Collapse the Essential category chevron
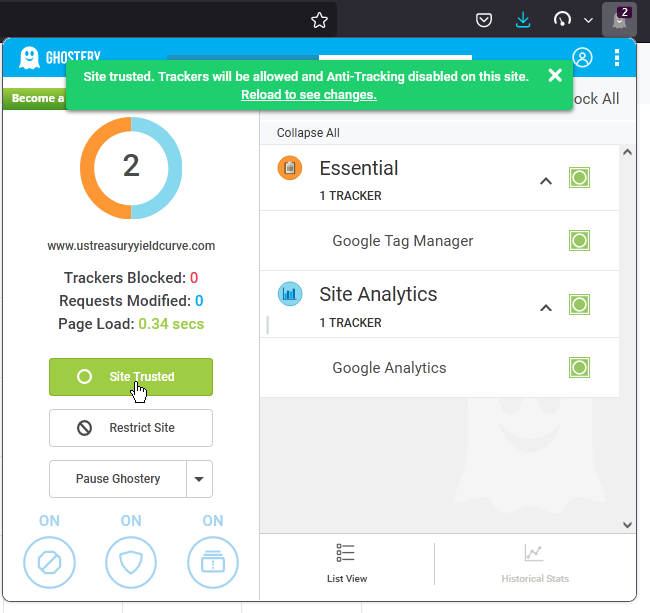 [x=546, y=181]
